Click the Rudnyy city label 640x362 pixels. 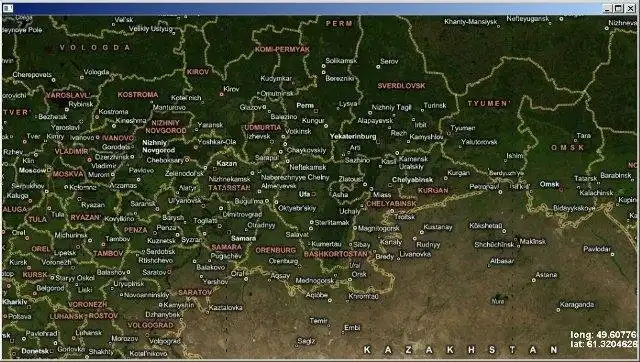coord(428,245)
